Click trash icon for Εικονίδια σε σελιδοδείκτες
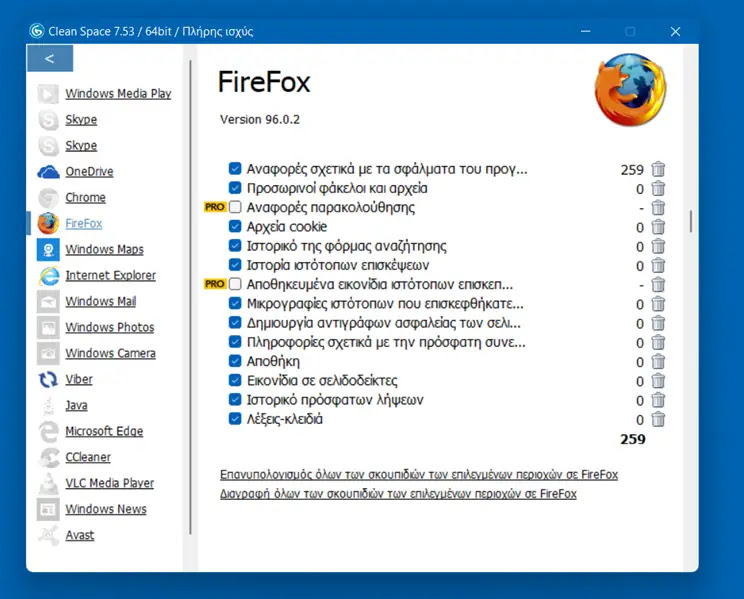 (x=658, y=381)
